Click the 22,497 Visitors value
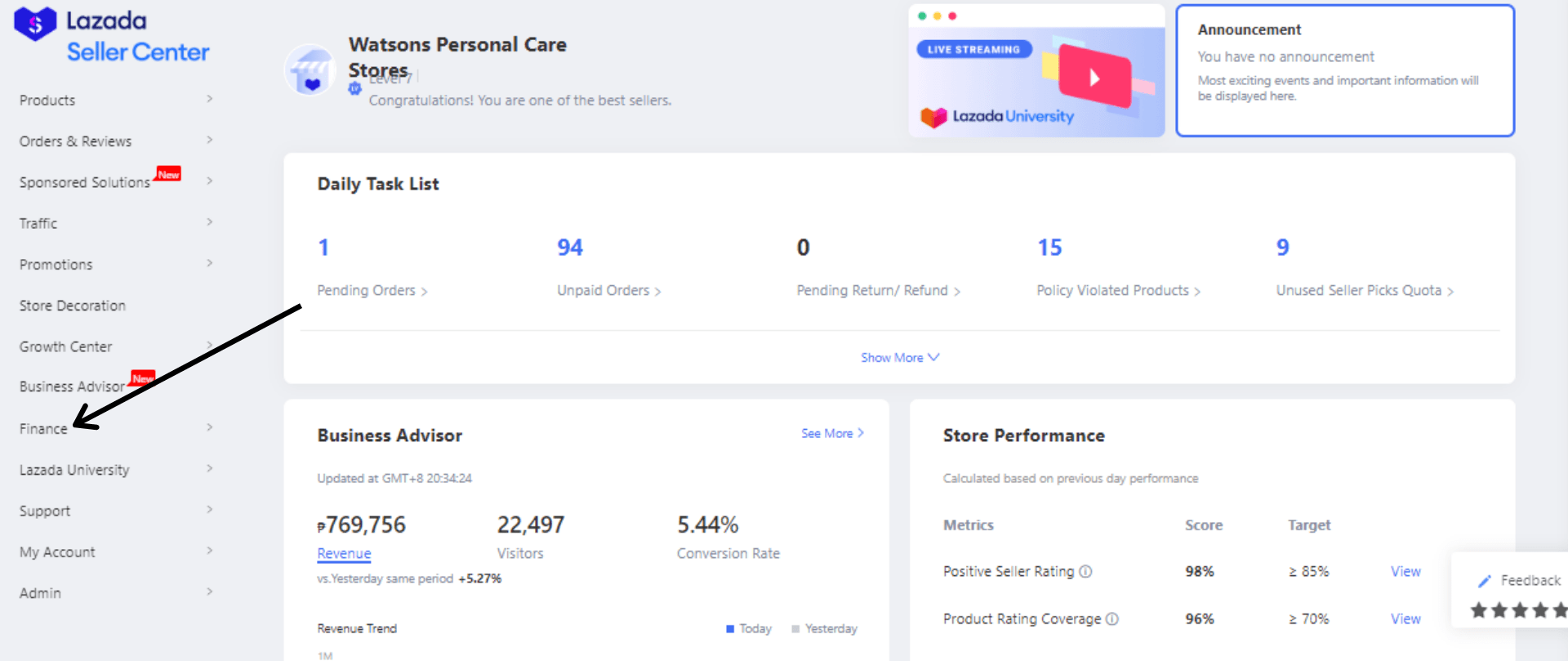1568x661 pixels. tap(531, 525)
